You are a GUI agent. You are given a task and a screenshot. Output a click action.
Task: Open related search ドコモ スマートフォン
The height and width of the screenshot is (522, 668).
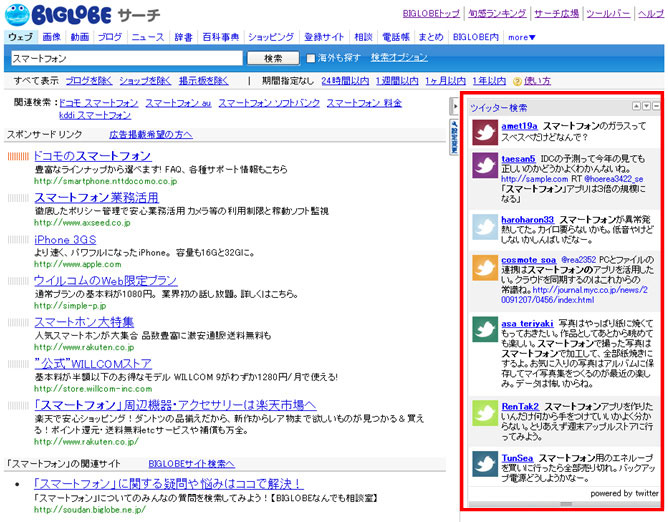pyautogui.click(x=98, y=103)
